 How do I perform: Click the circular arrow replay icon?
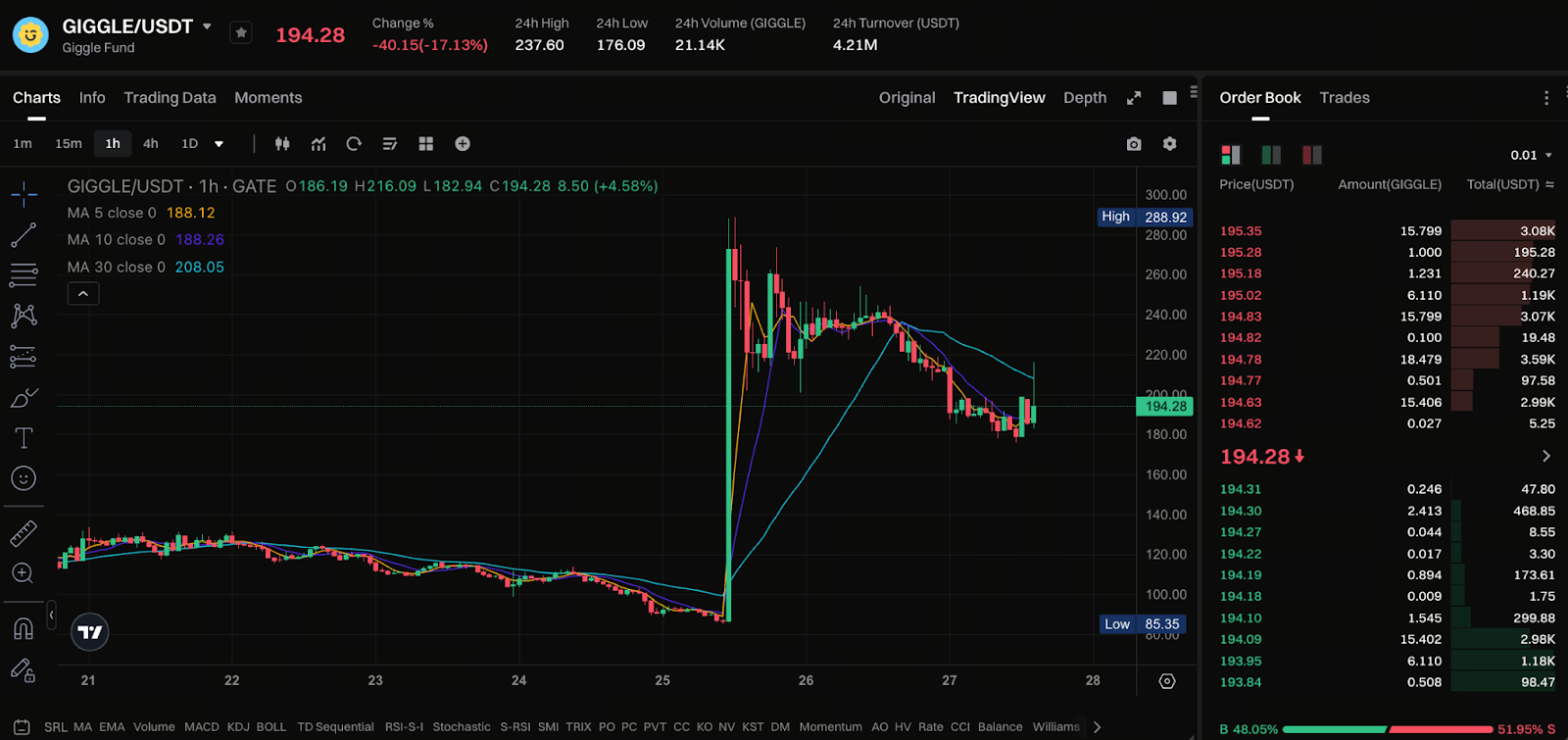pyautogui.click(x=354, y=144)
